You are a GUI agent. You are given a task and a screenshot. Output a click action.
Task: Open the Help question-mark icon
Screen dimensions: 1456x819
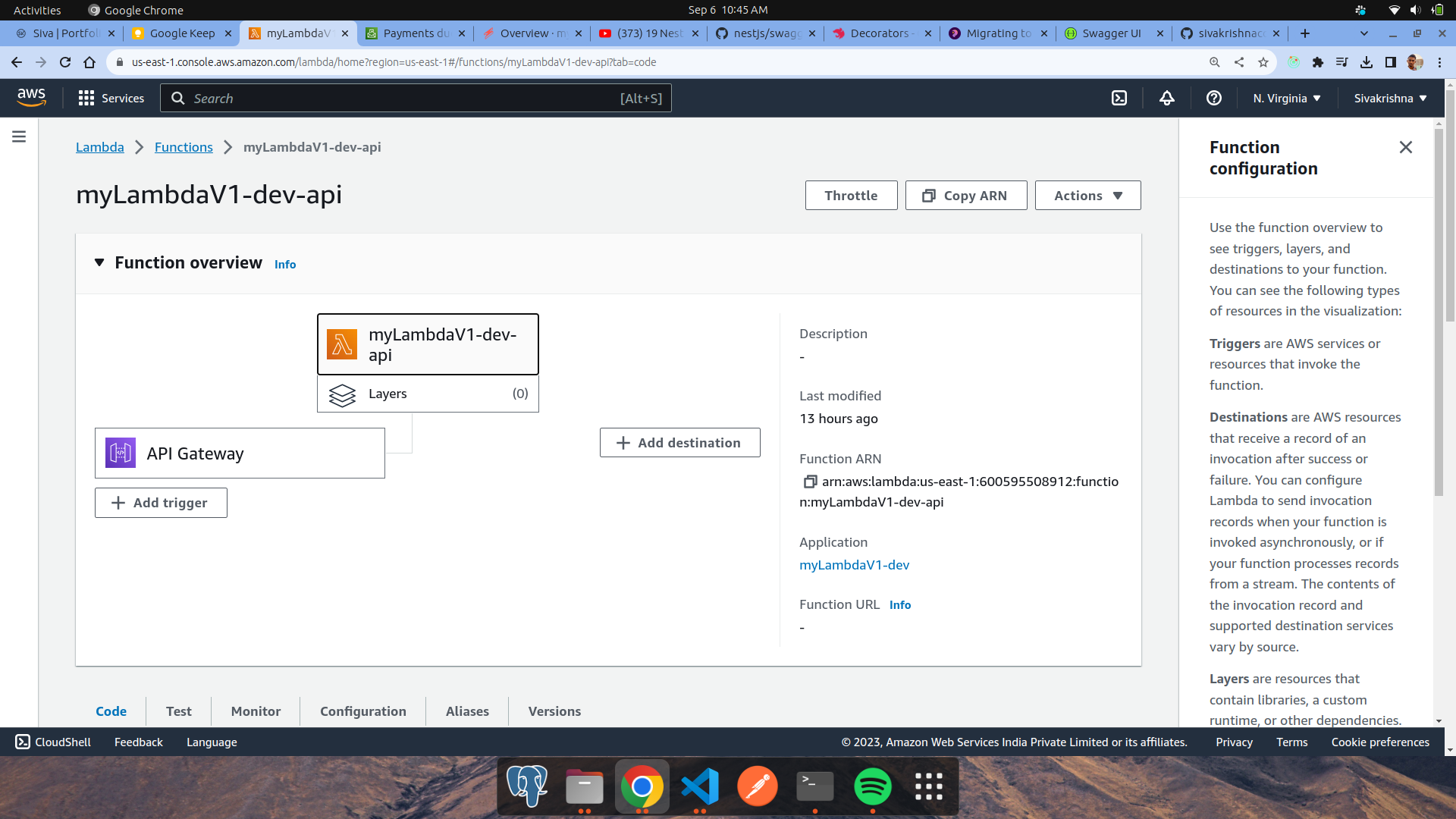tap(1213, 98)
